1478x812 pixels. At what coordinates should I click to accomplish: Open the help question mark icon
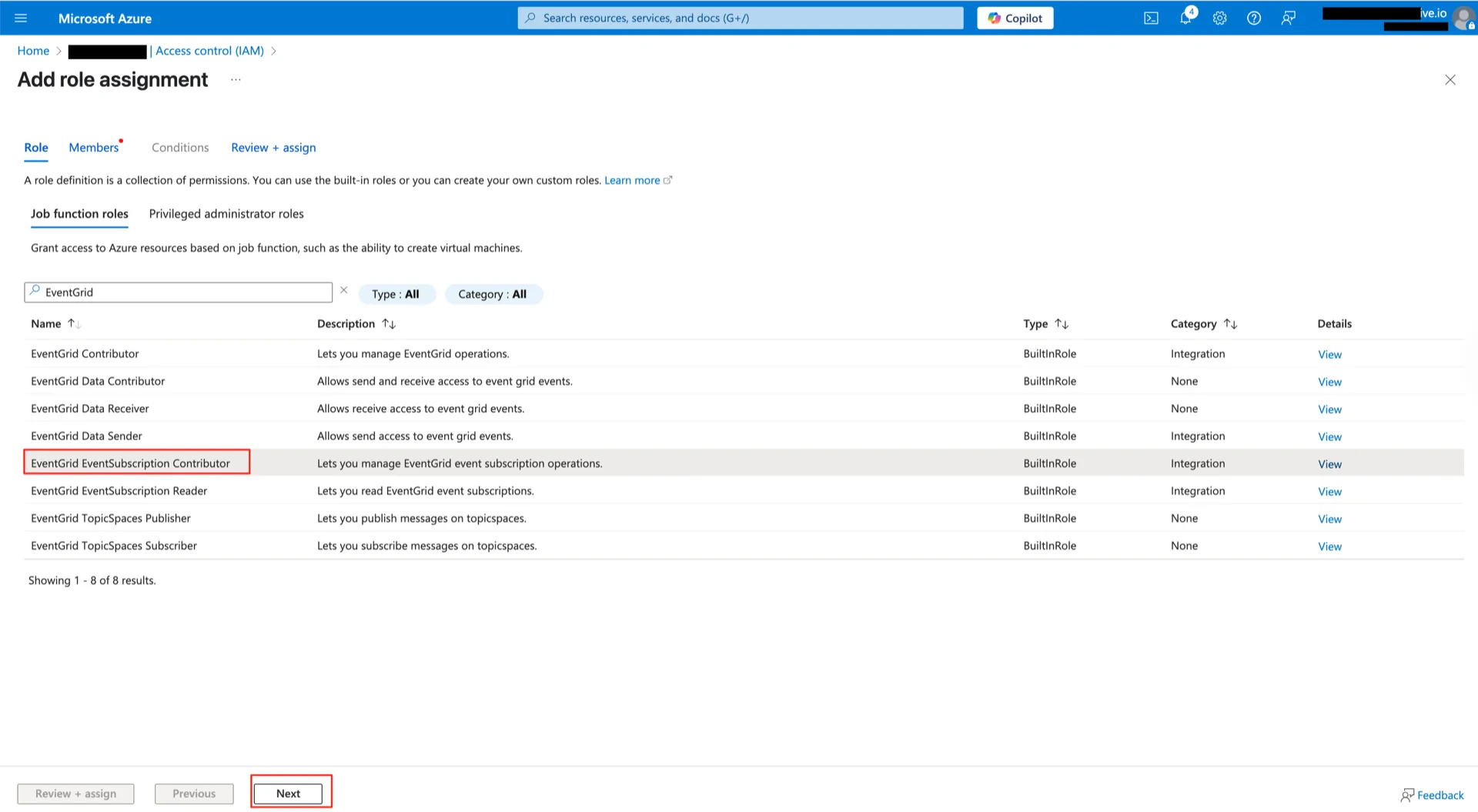tap(1254, 18)
